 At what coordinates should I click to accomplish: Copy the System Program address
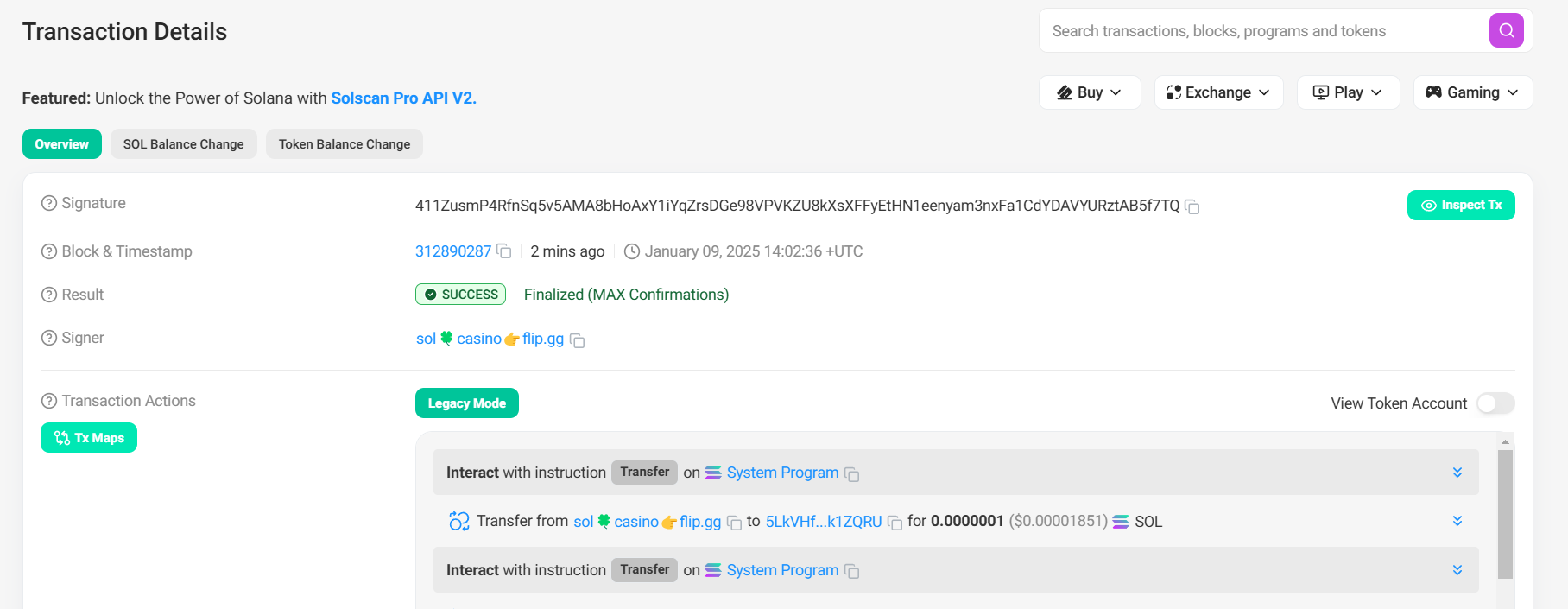852,474
